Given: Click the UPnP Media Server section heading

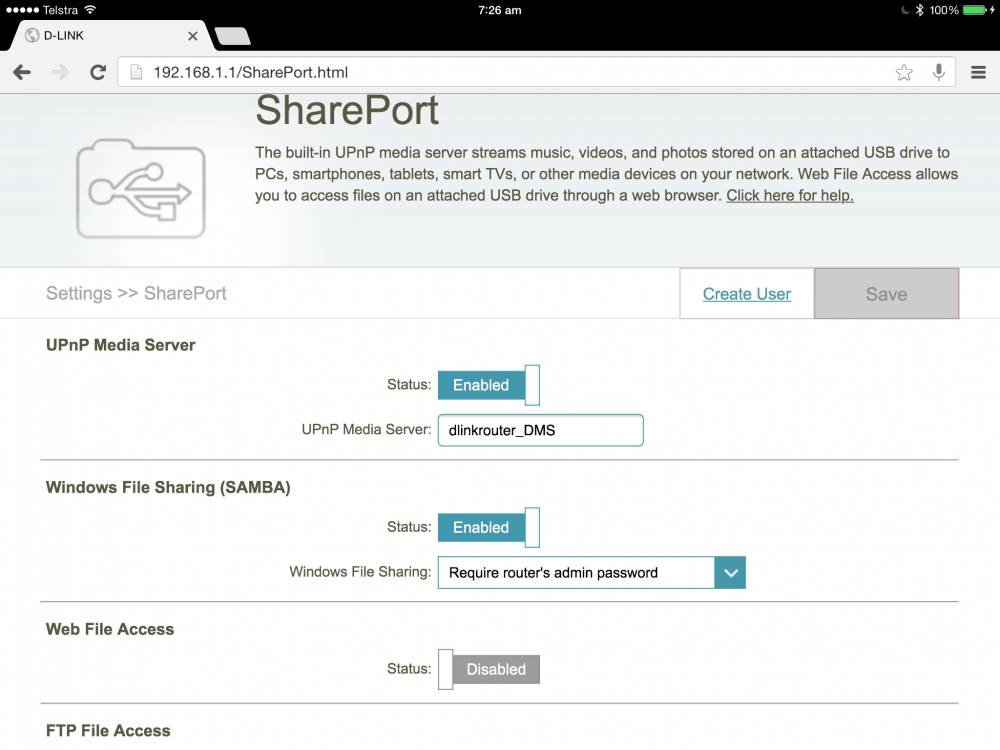Looking at the screenshot, I should click(x=121, y=345).
